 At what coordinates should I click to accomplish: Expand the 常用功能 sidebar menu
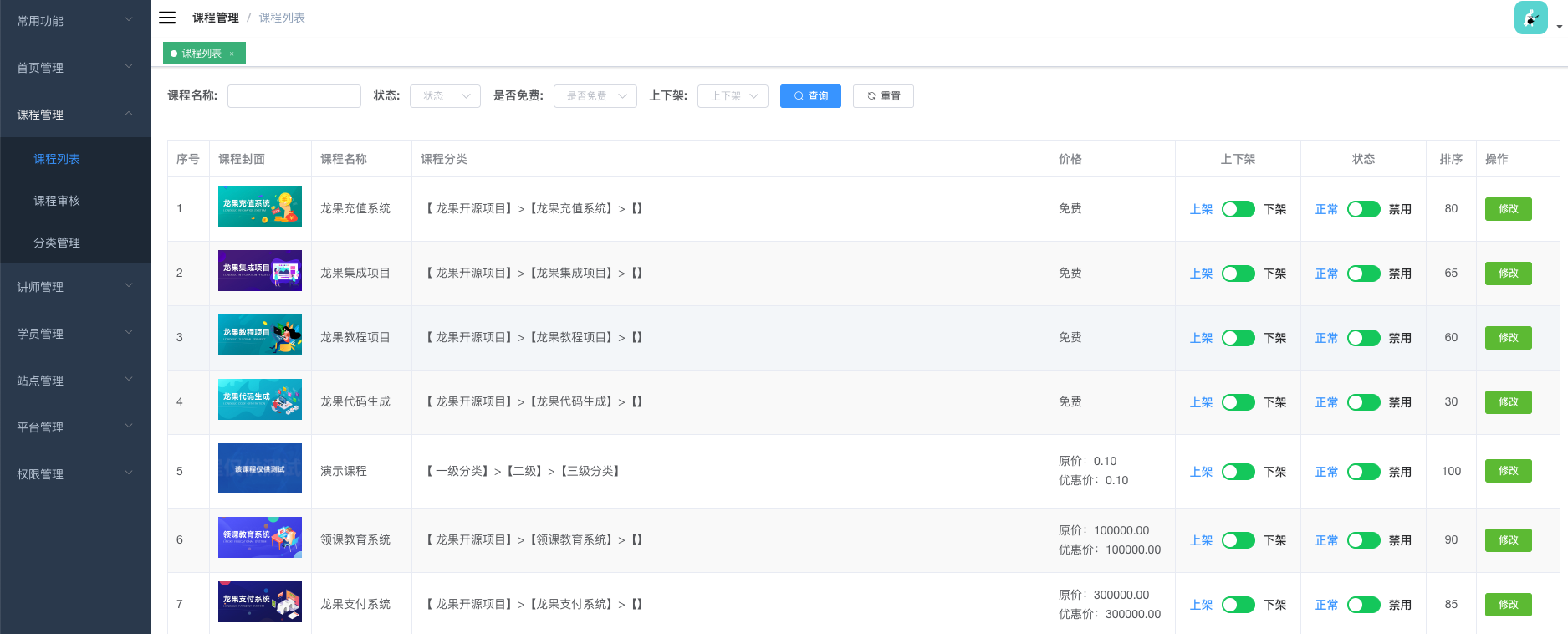pos(75,21)
